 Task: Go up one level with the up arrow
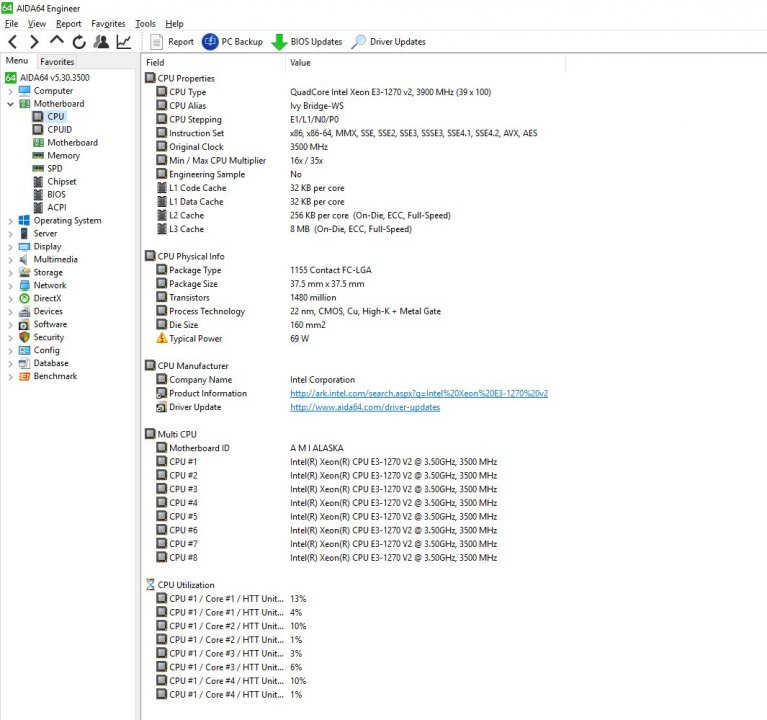pos(57,41)
